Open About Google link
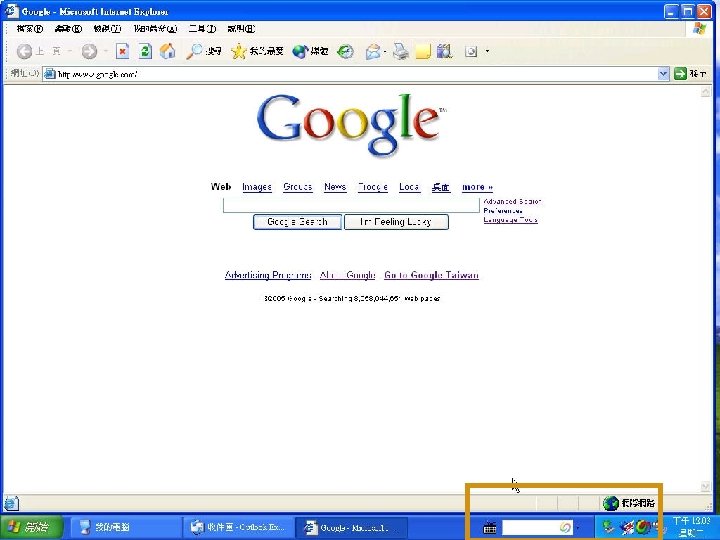The width and height of the screenshot is (720, 540). 347,275
